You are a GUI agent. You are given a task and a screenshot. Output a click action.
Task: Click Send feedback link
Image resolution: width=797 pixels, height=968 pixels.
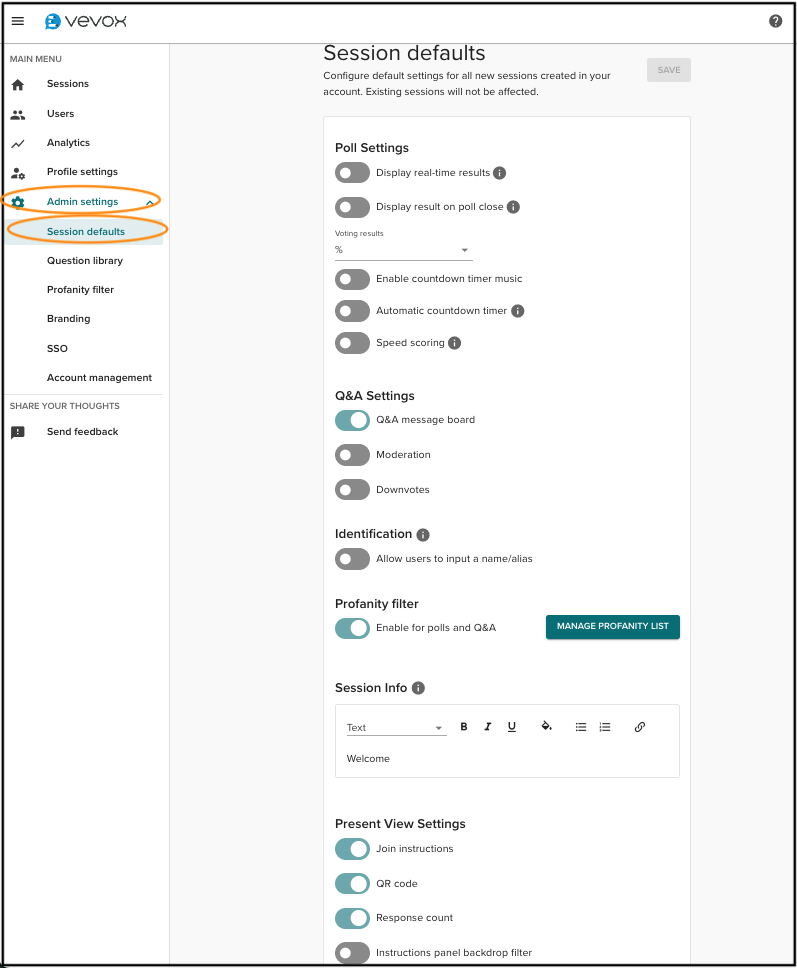click(x=83, y=432)
